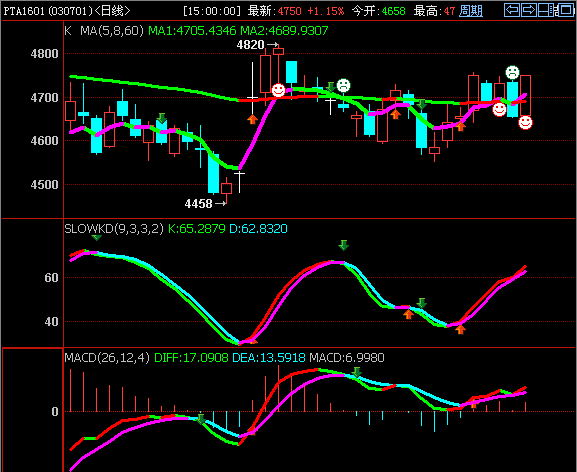Click green down arrow at top-left of SLOWKD panel
Viewport: 577px width, 472px height.
coord(96,237)
